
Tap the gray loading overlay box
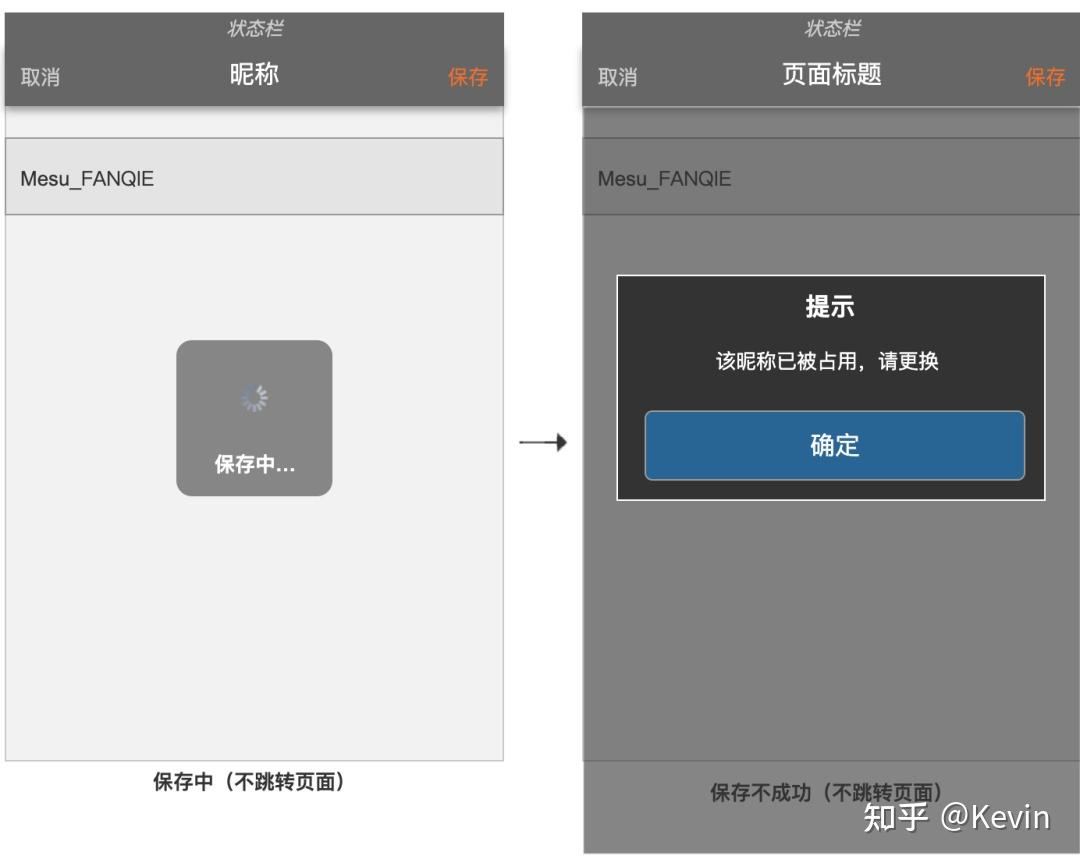tap(254, 418)
